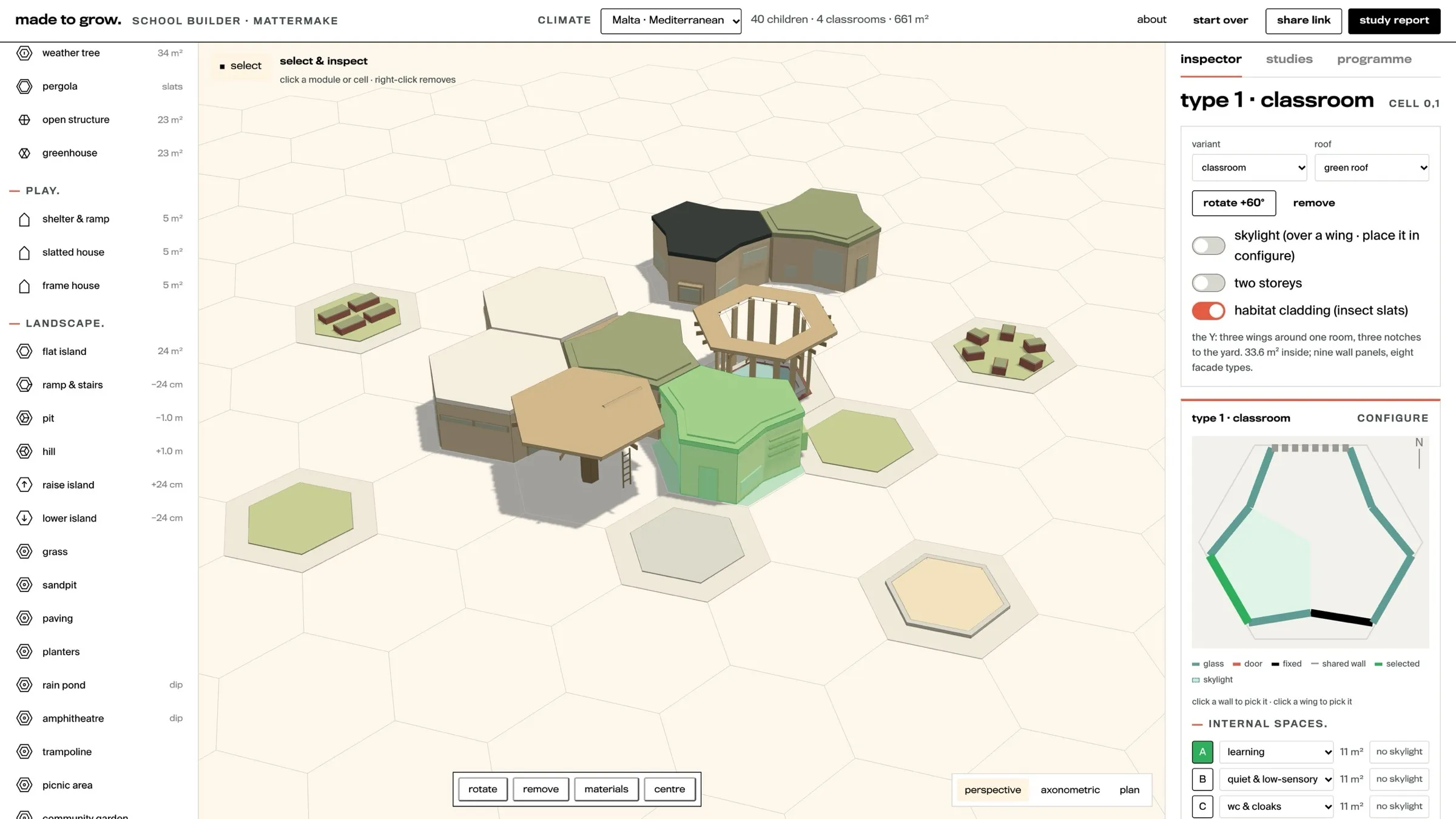
Task: Switch to the studies tab
Action: [1289, 59]
